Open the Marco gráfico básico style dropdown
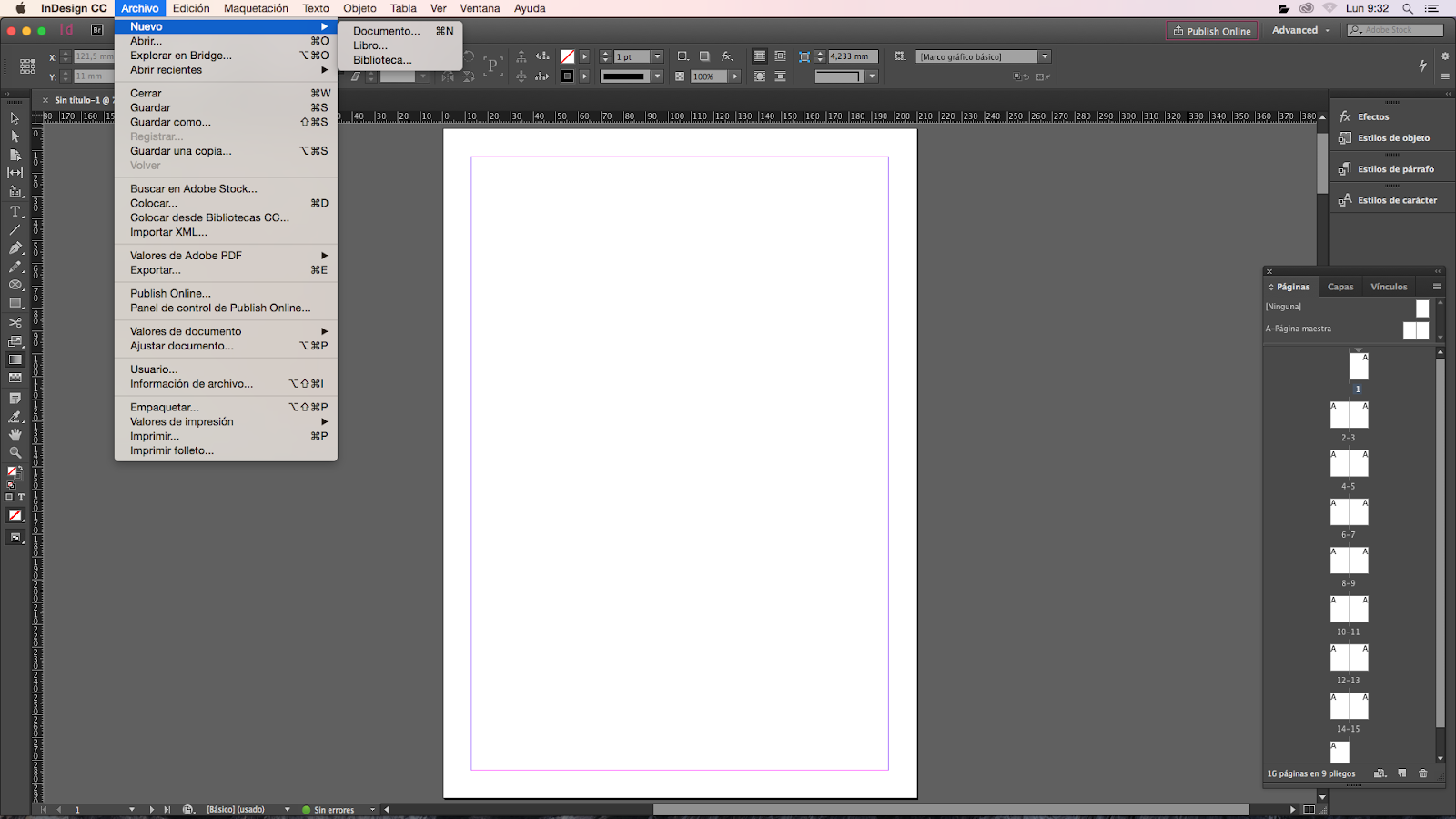1456x819 pixels. pyautogui.click(x=1046, y=56)
